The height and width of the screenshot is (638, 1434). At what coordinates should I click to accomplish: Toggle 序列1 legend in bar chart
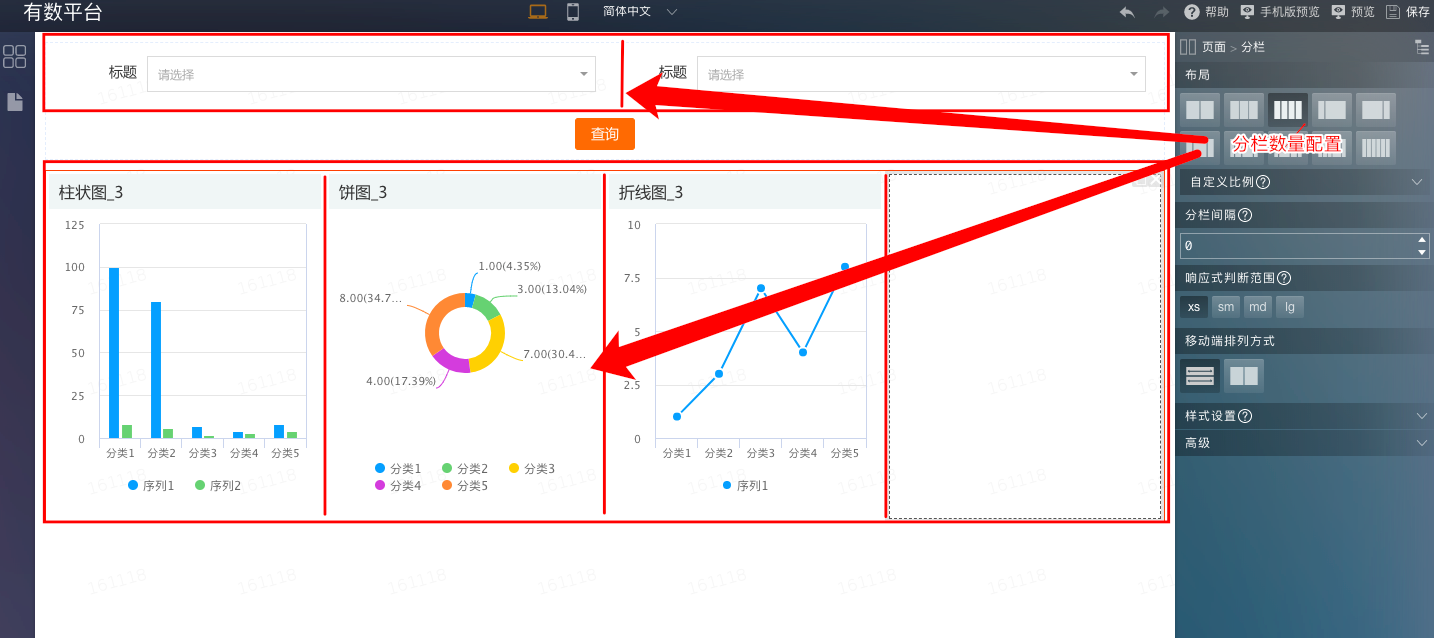pos(151,486)
